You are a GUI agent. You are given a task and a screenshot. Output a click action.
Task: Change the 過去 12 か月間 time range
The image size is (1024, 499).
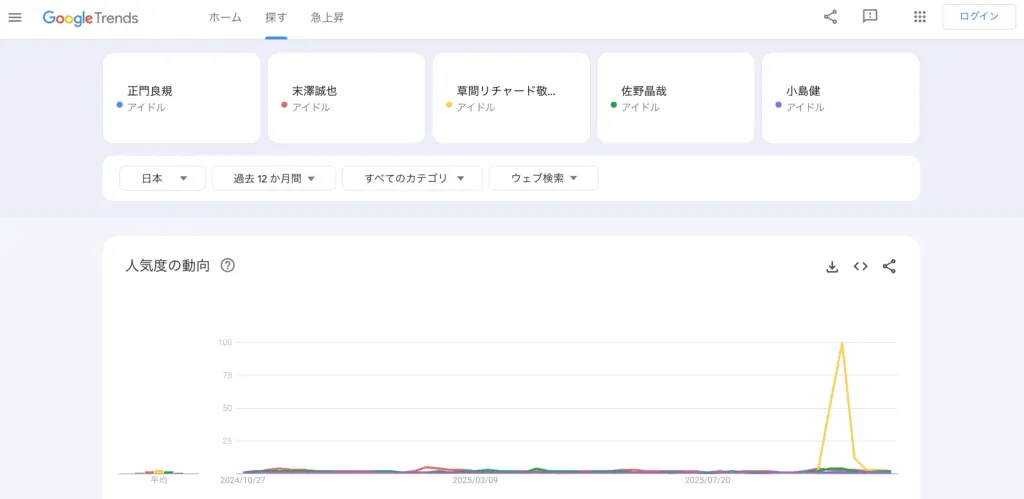click(274, 178)
